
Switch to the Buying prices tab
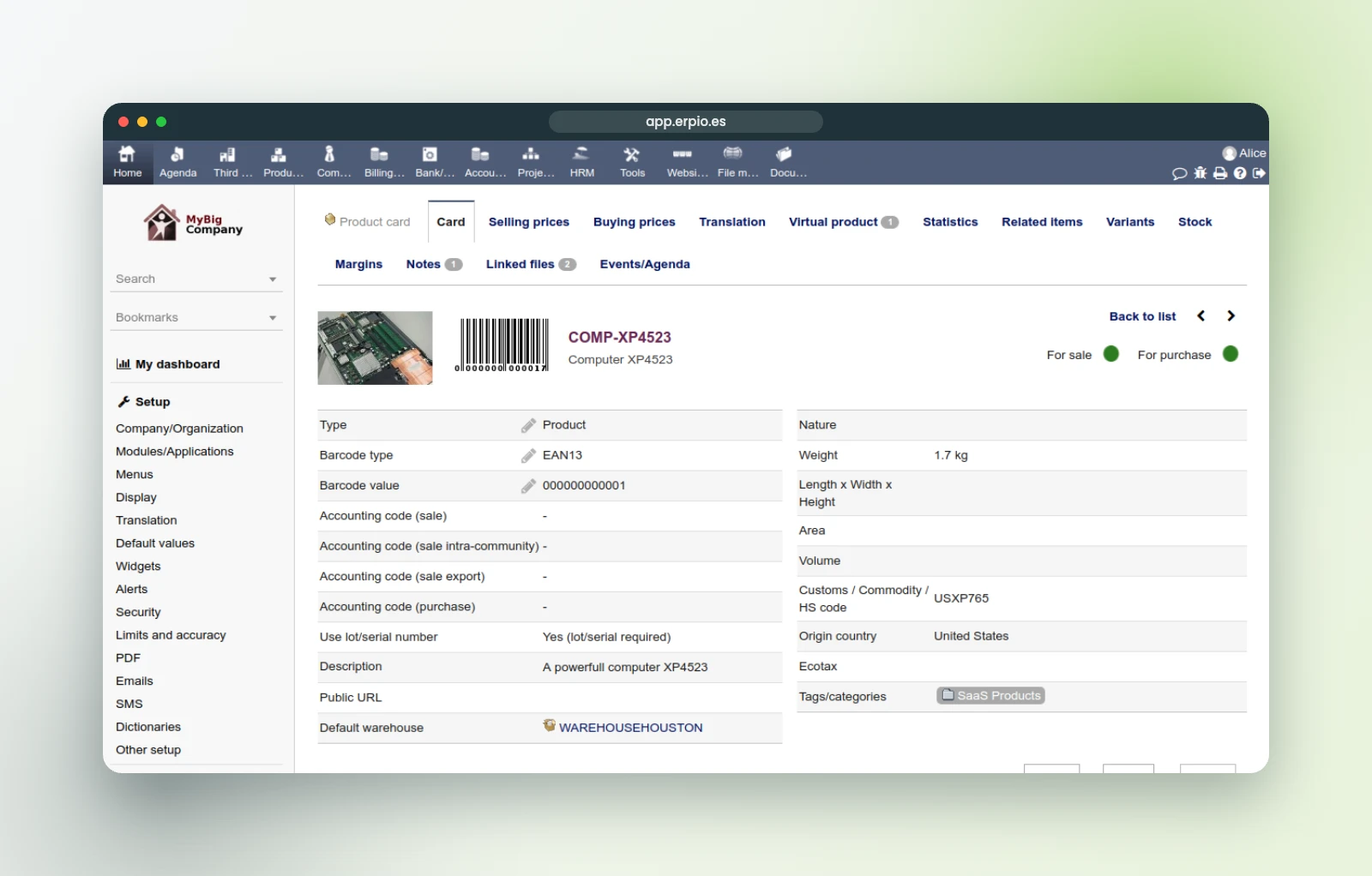click(x=635, y=222)
